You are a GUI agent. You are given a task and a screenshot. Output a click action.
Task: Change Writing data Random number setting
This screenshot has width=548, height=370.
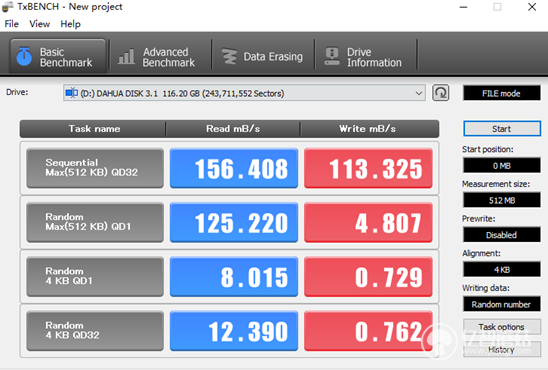click(x=502, y=304)
